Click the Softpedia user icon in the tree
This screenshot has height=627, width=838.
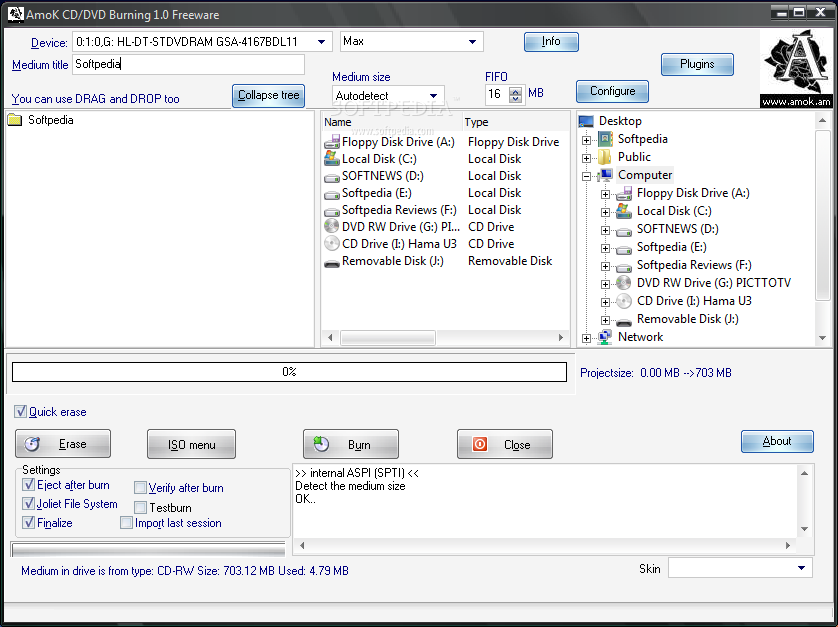coord(605,140)
